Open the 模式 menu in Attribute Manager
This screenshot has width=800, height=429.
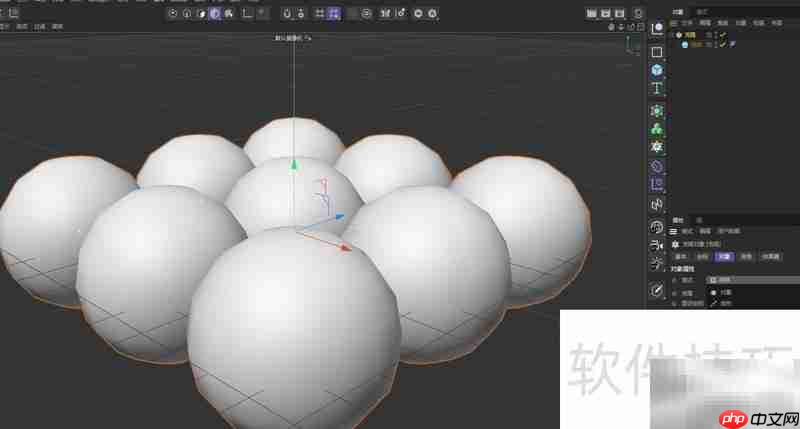pyautogui.click(x=687, y=232)
